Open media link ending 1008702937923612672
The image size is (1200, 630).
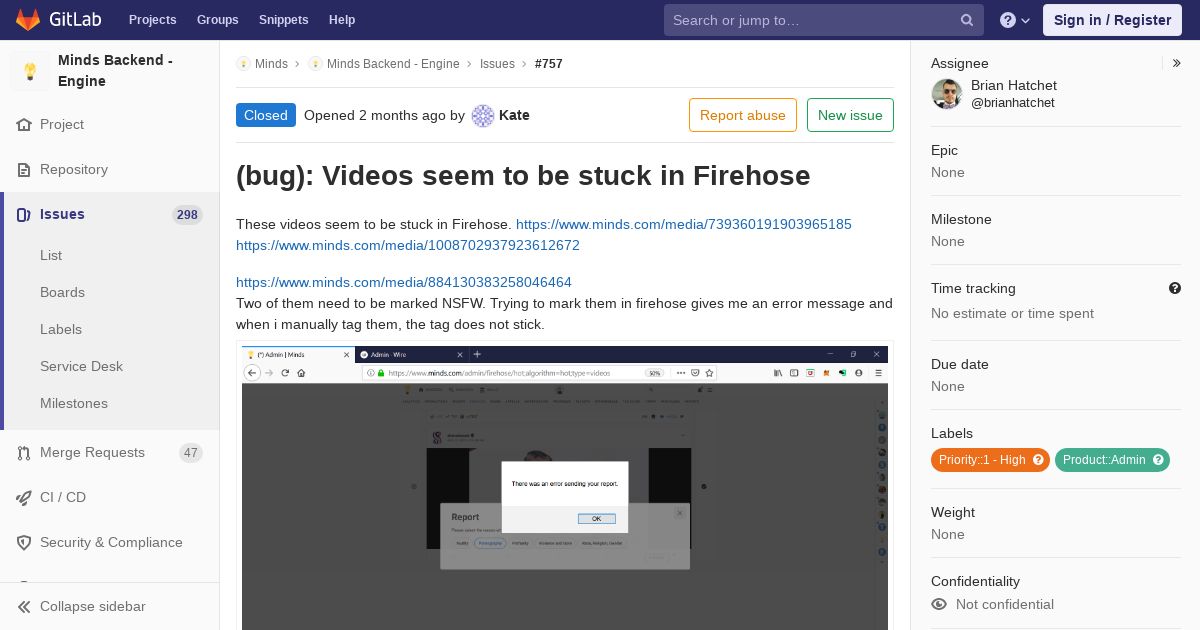pyautogui.click(x=408, y=246)
